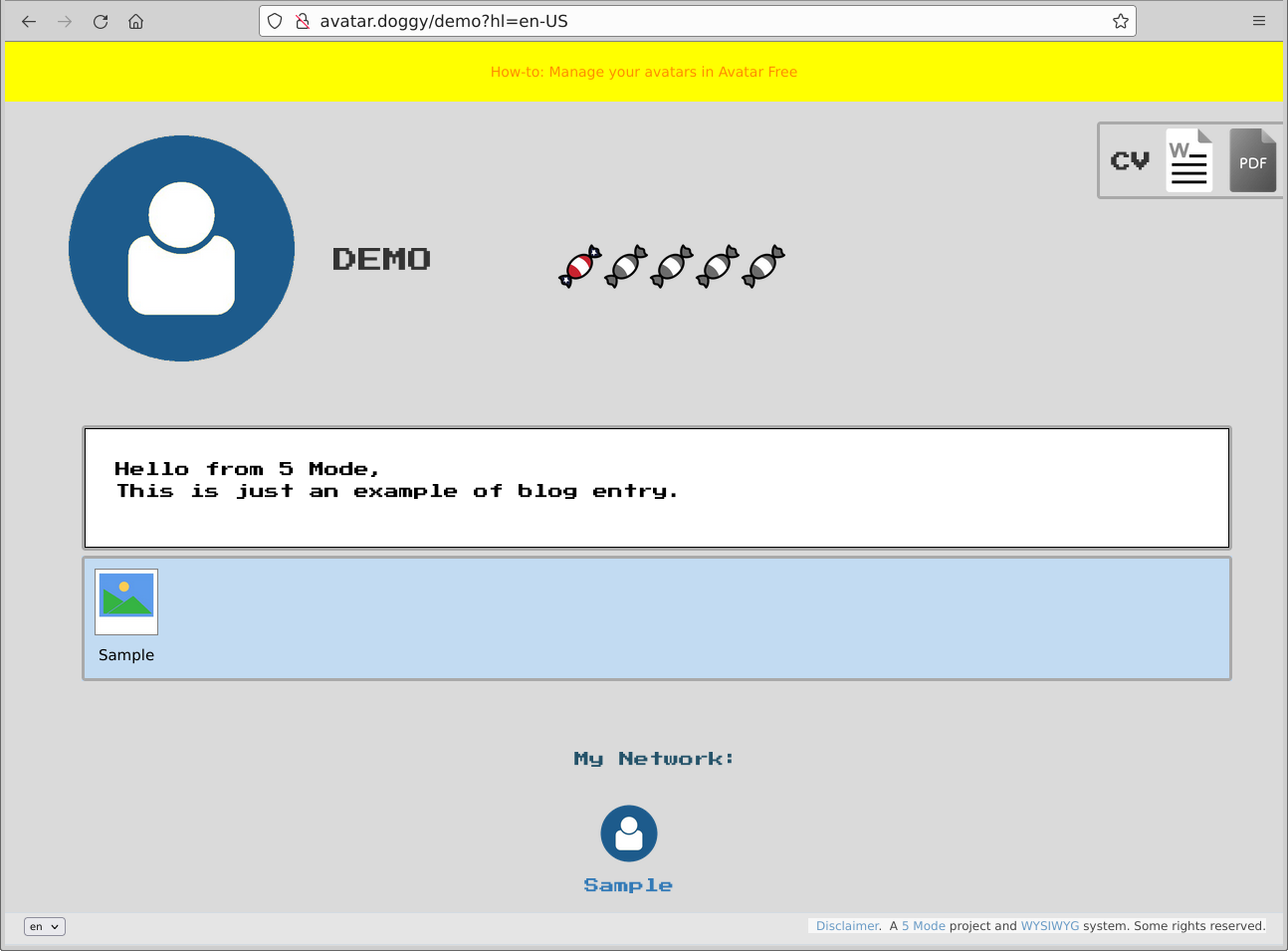Image resolution: width=1288 pixels, height=951 pixels.
Task: Download the CV as PDF file
Action: (x=1252, y=160)
